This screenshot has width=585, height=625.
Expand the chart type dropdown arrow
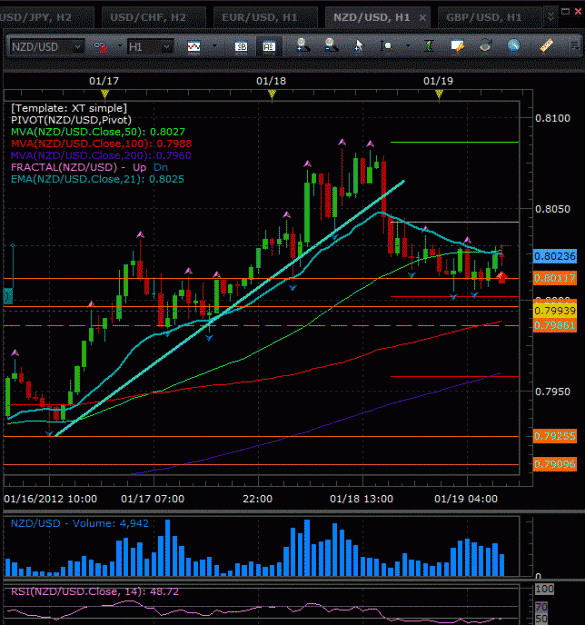[214, 46]
